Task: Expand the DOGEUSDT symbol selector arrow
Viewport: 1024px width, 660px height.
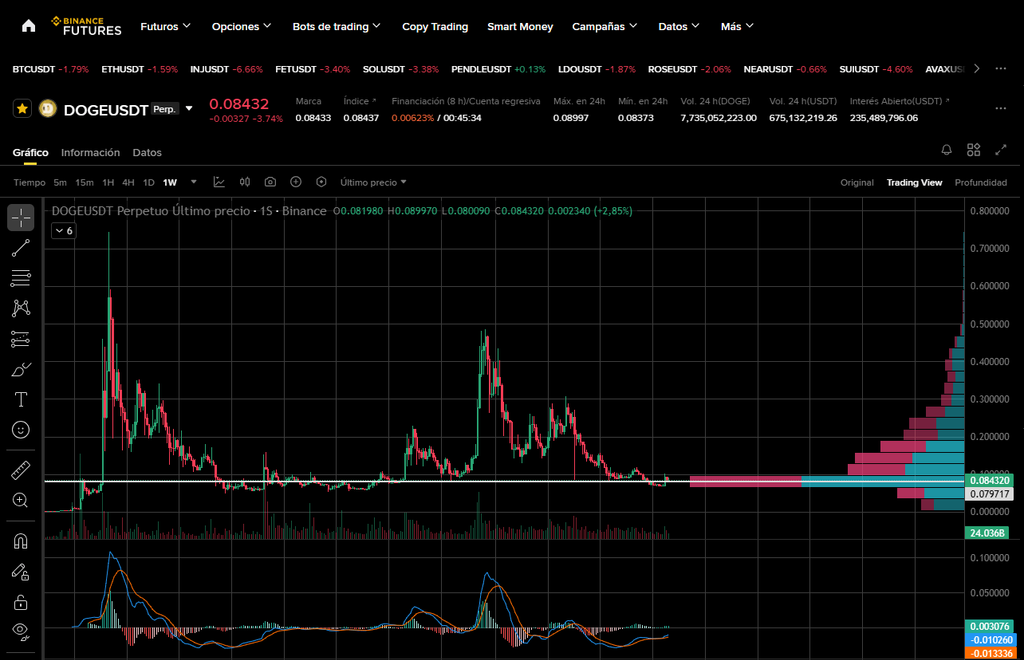Action: [x=189, y=108]
